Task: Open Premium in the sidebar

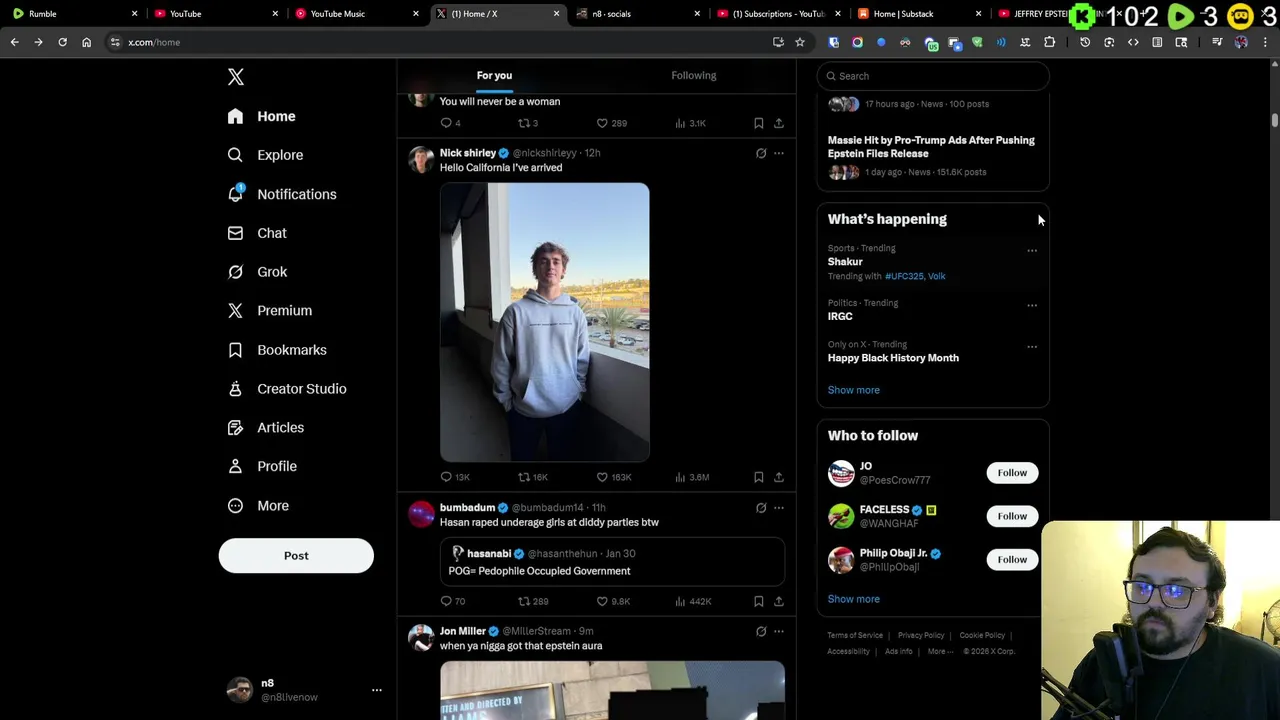Action: click(270, 311)
